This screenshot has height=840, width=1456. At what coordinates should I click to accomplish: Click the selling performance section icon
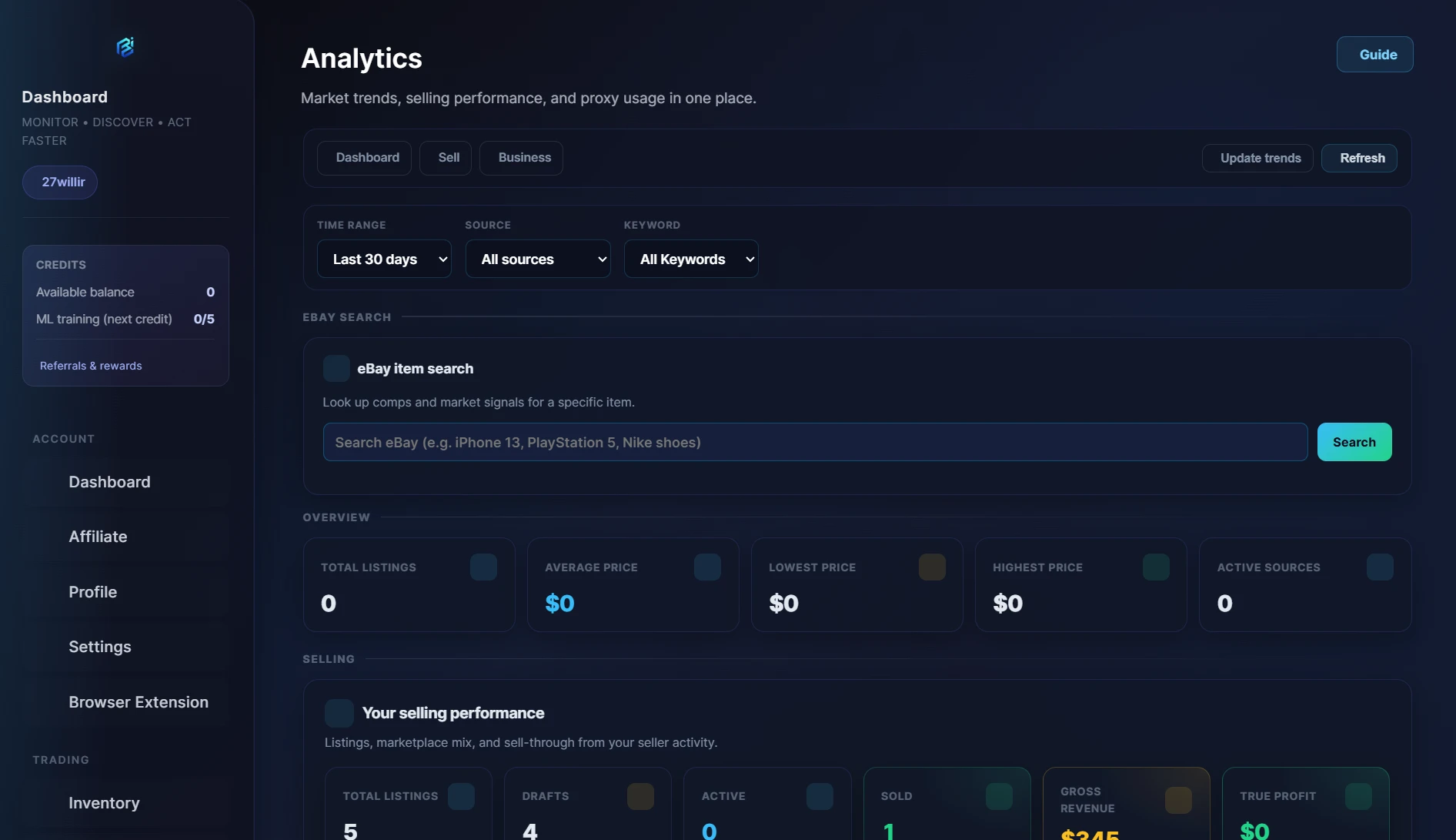339,714
